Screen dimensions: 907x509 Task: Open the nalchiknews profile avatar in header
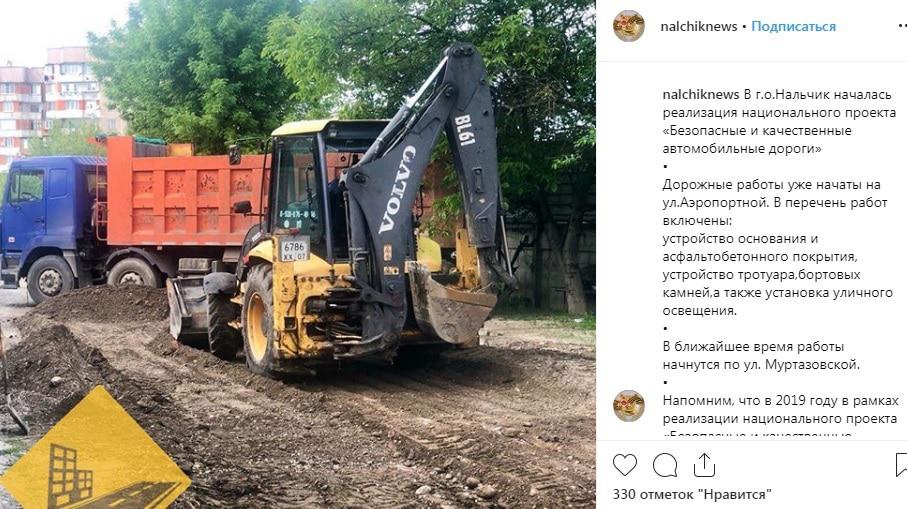point(629,26)
